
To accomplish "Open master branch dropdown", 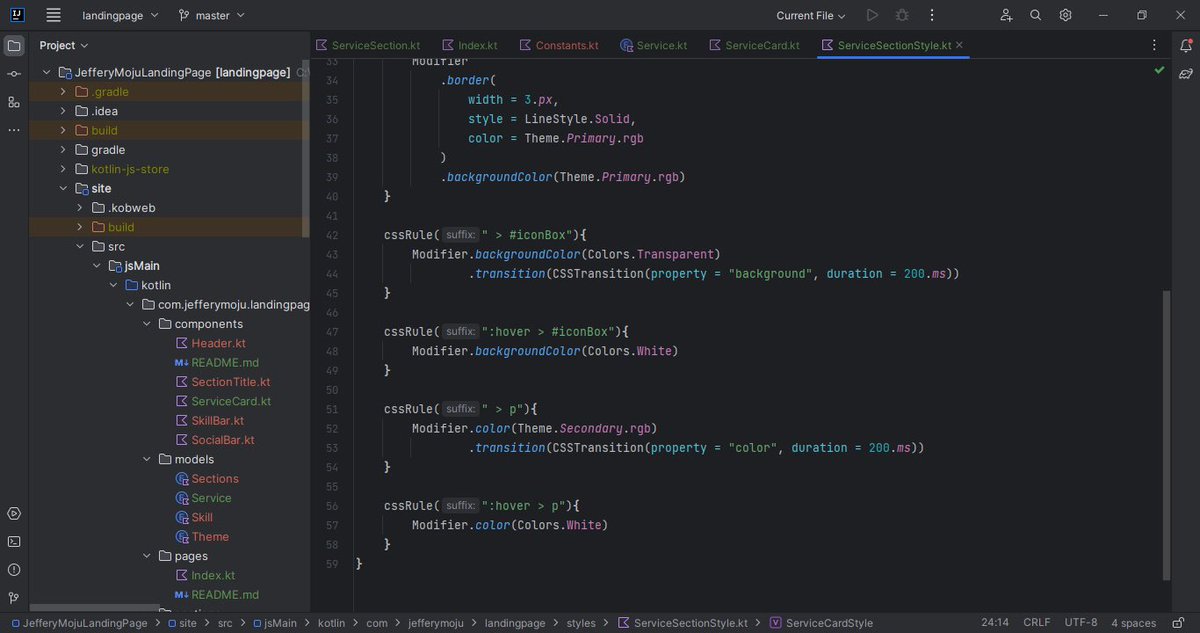I will [211, 15].
